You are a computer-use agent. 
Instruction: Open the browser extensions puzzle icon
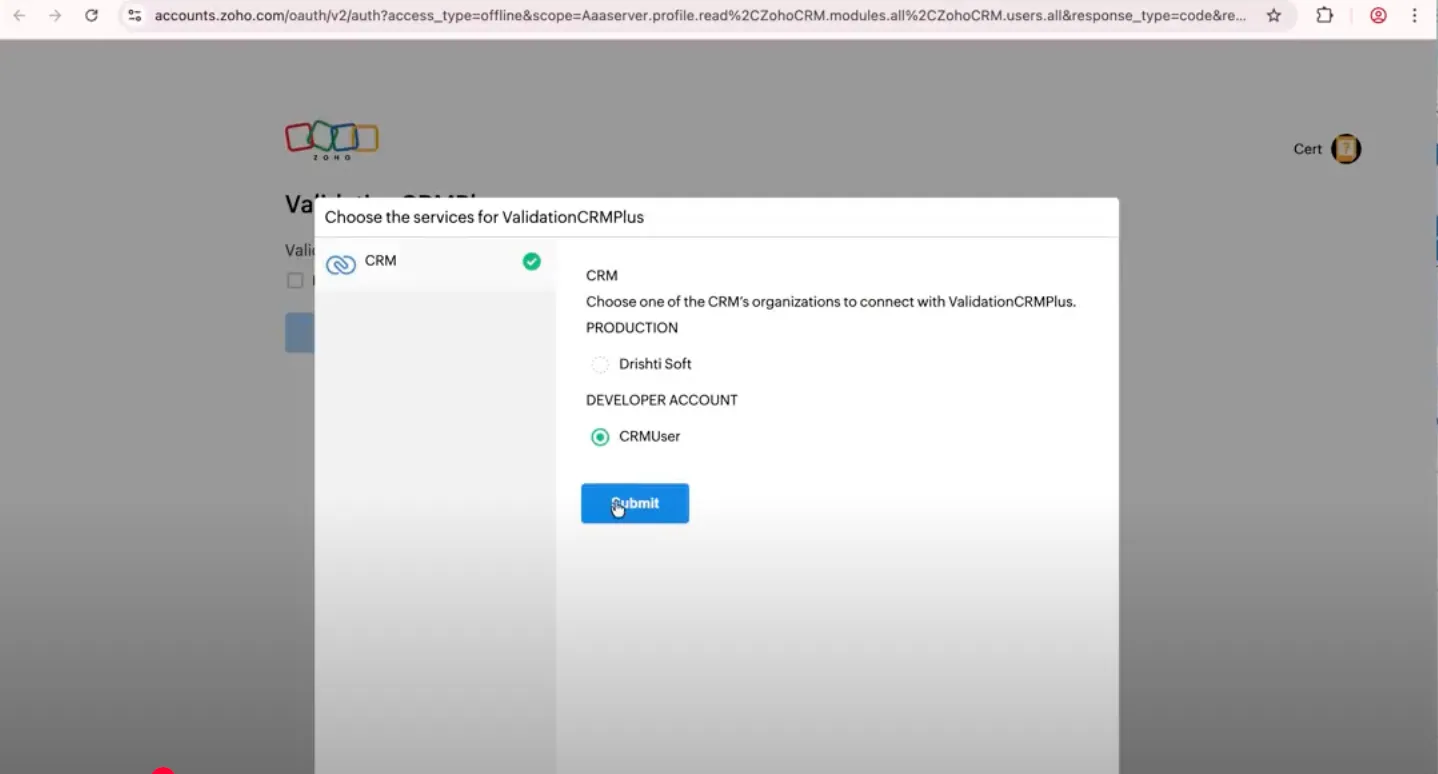point(1325,16)
